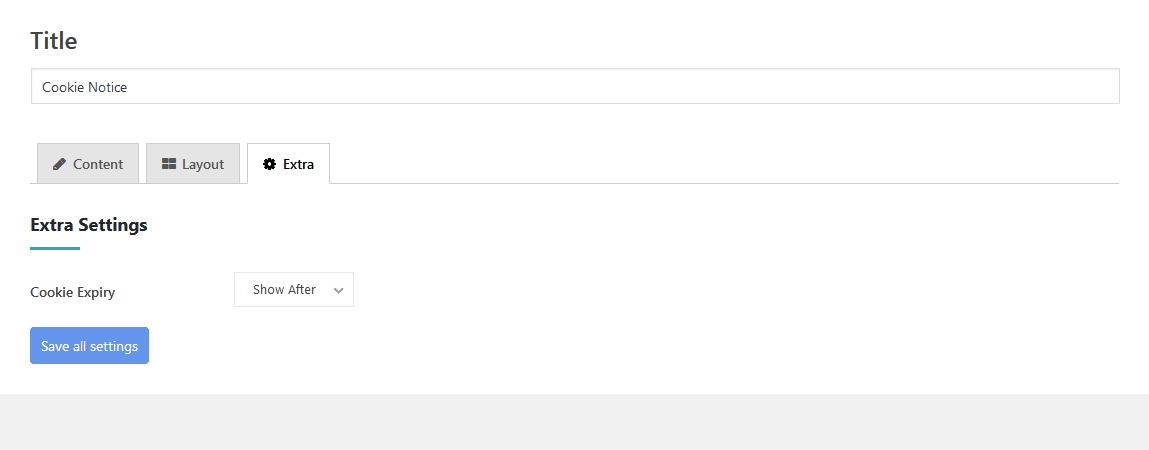1149x450 pixels.
Task: Click the word 'Layout' on its tab
Action: coord(203,164)
